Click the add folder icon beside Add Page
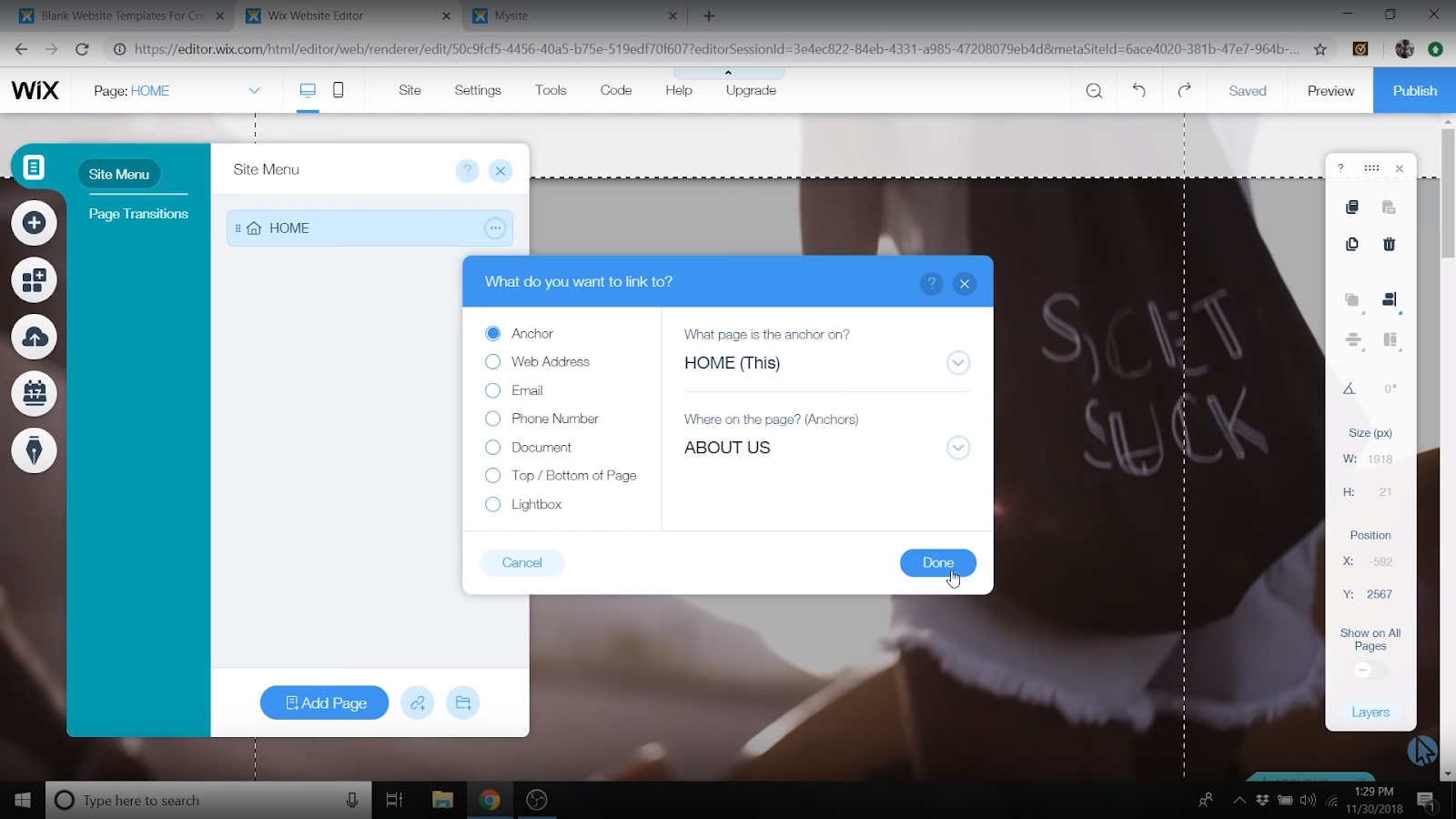 [x=463, y=703]
